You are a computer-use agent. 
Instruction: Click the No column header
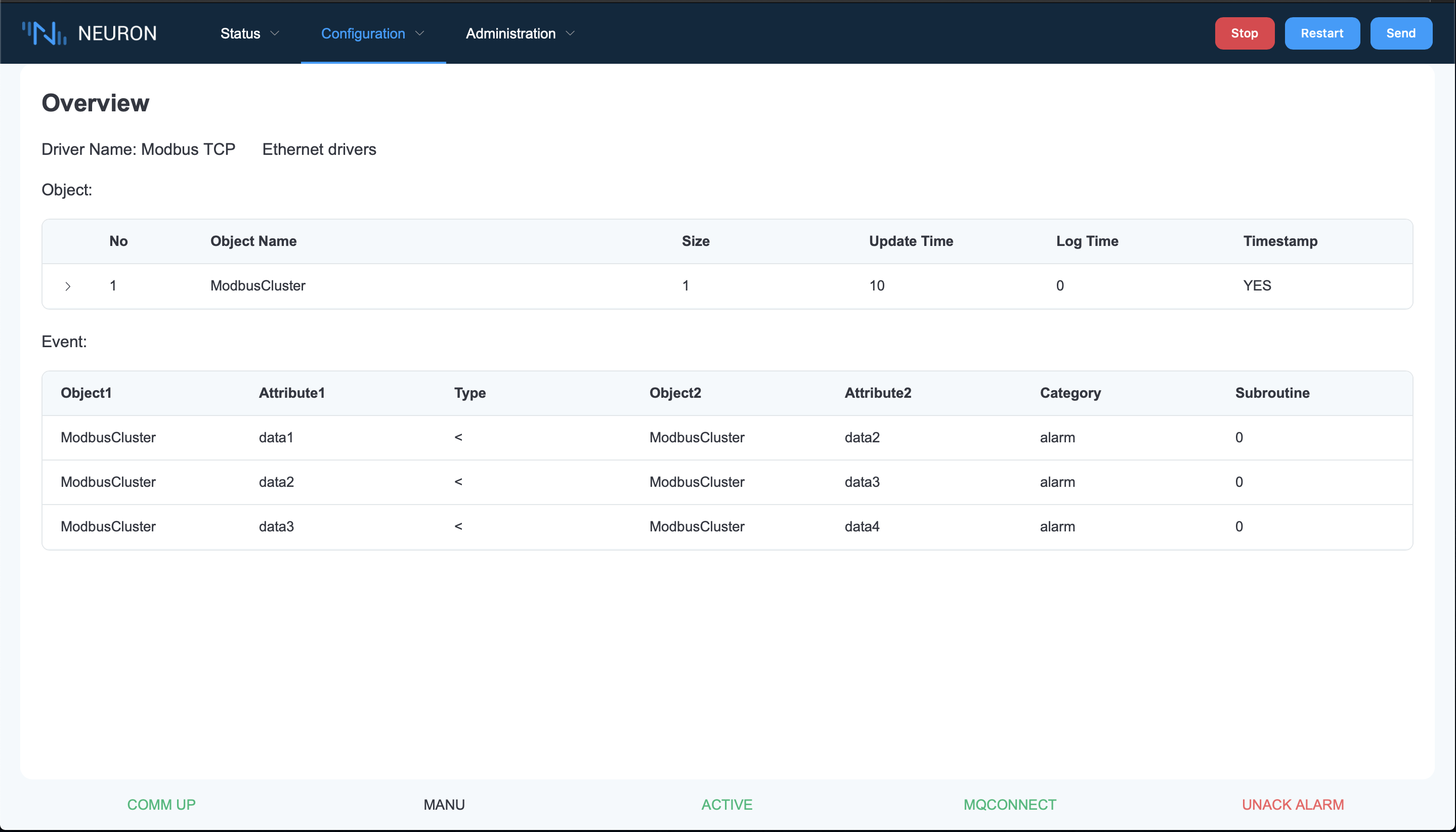(118, 241)
